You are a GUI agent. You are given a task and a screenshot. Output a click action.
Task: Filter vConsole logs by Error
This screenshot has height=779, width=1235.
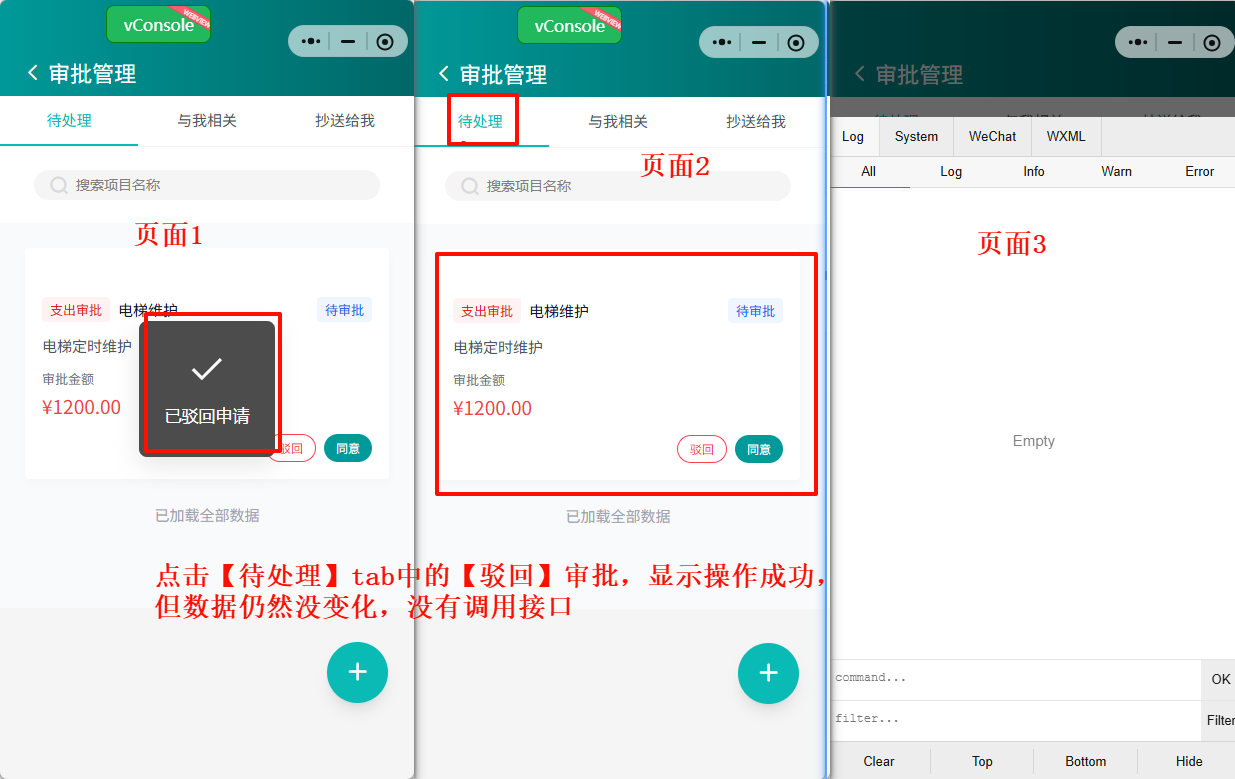tap(1199, 171)
